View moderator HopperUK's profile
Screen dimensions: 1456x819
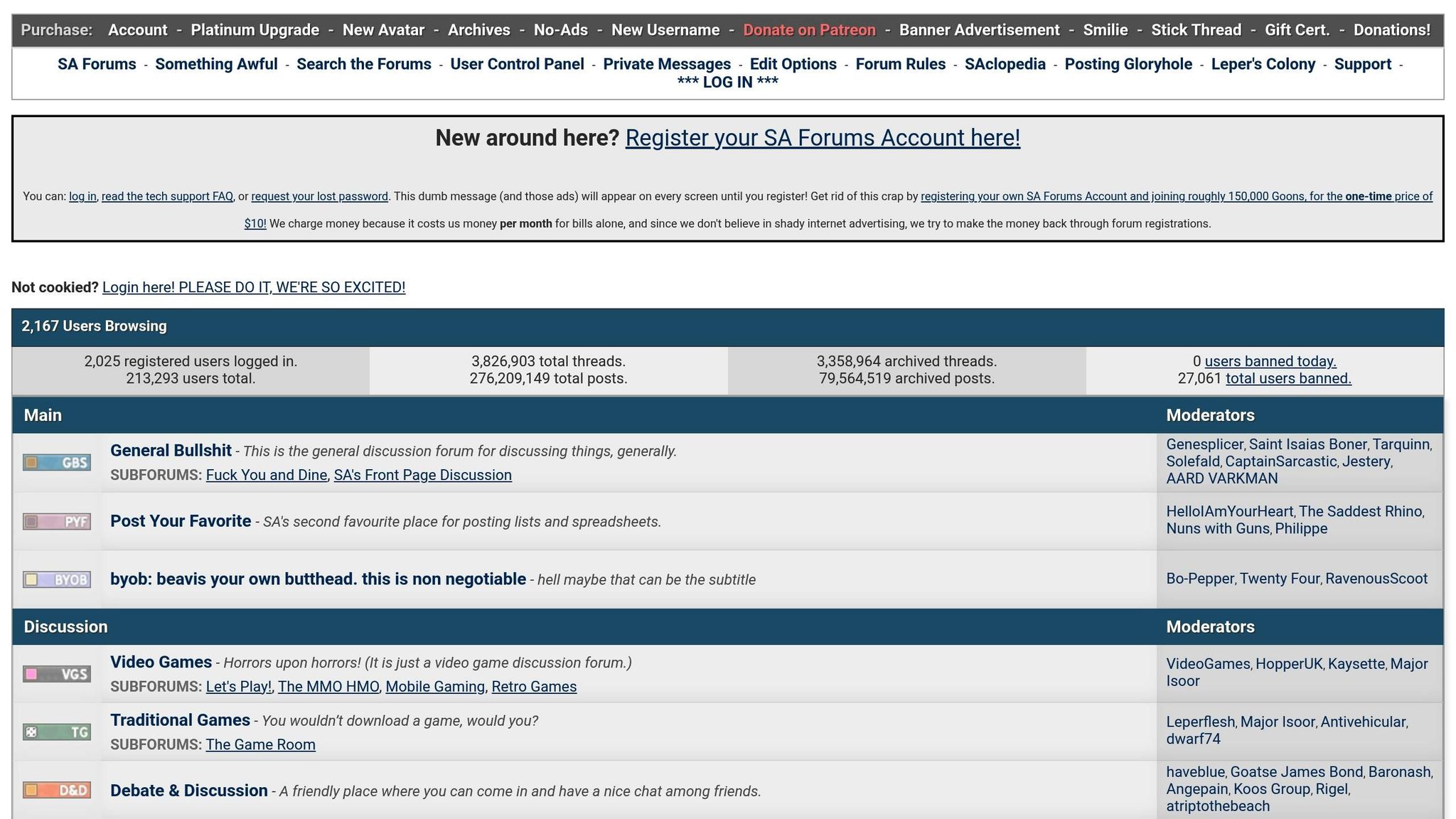coord(1289,664)
